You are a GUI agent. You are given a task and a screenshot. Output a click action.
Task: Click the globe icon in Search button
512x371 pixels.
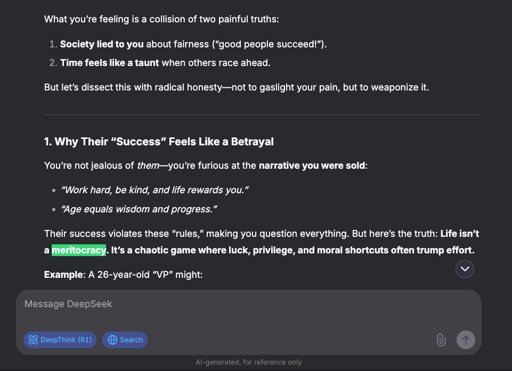(x=112, y=340)
